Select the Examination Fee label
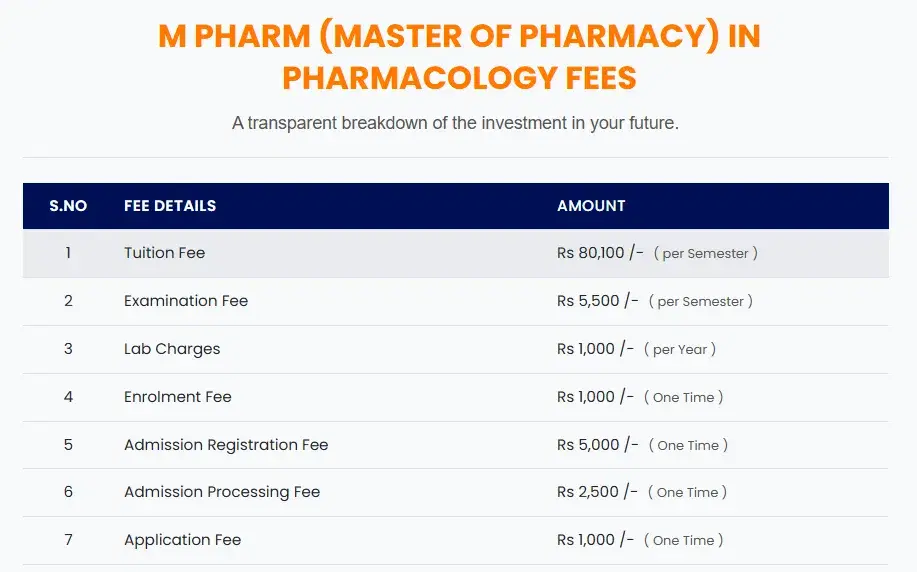917x572 pixels. (186, 301)
